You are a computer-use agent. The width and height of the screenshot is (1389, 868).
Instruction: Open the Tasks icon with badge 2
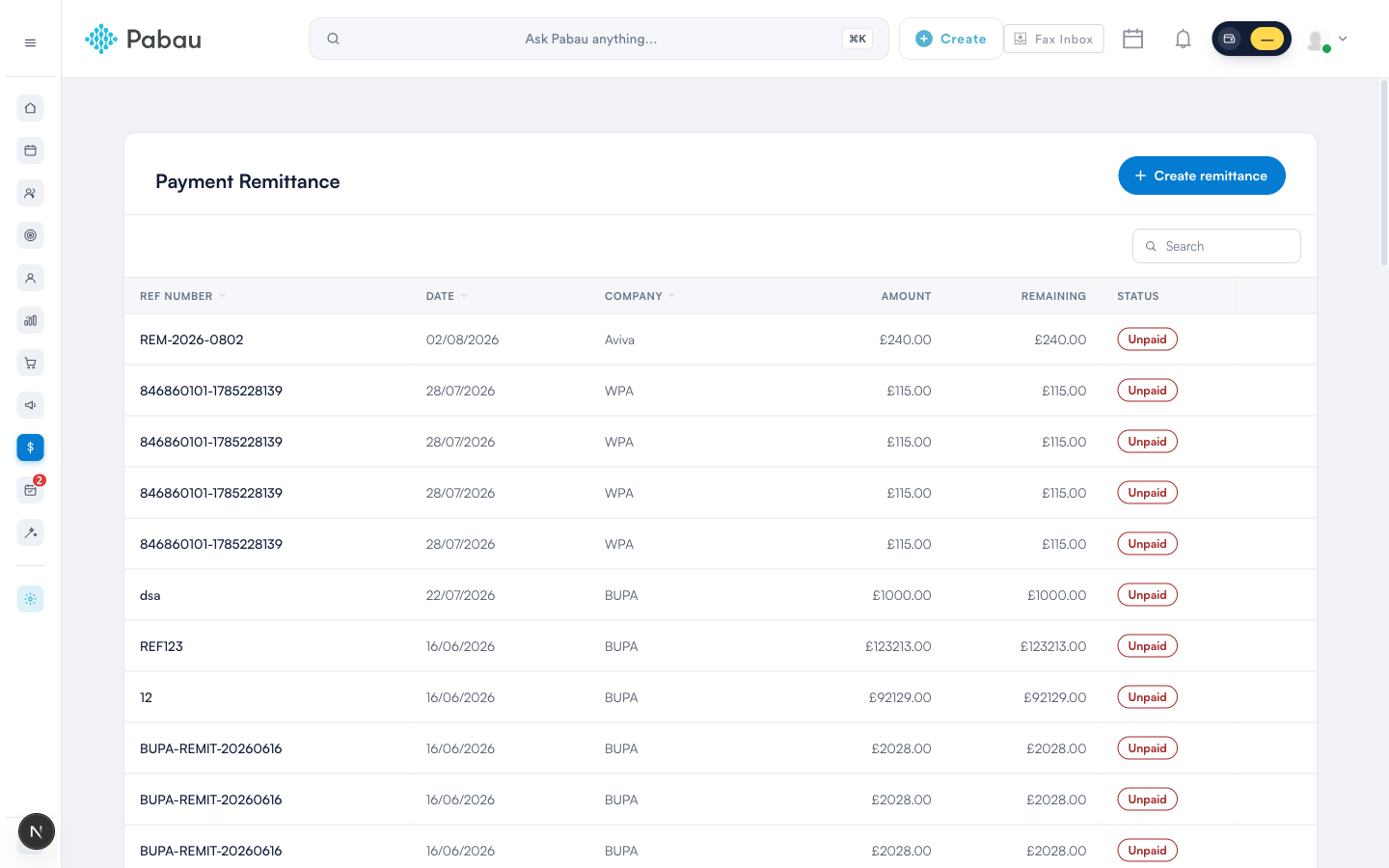[x=30, y=490]
